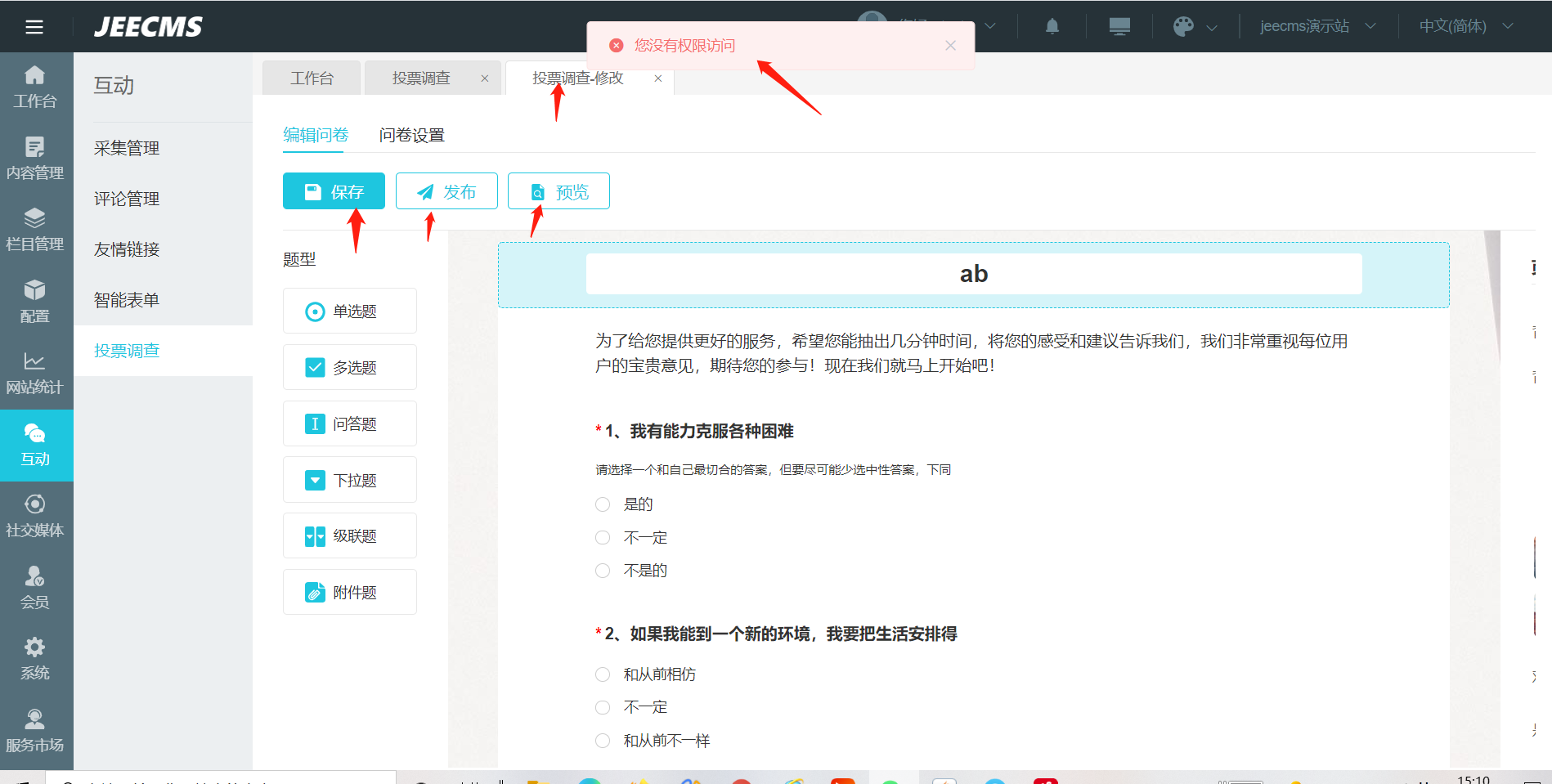Click the JEECMS logo
This screenshot has height=784, width=1552.
(149, 27)
